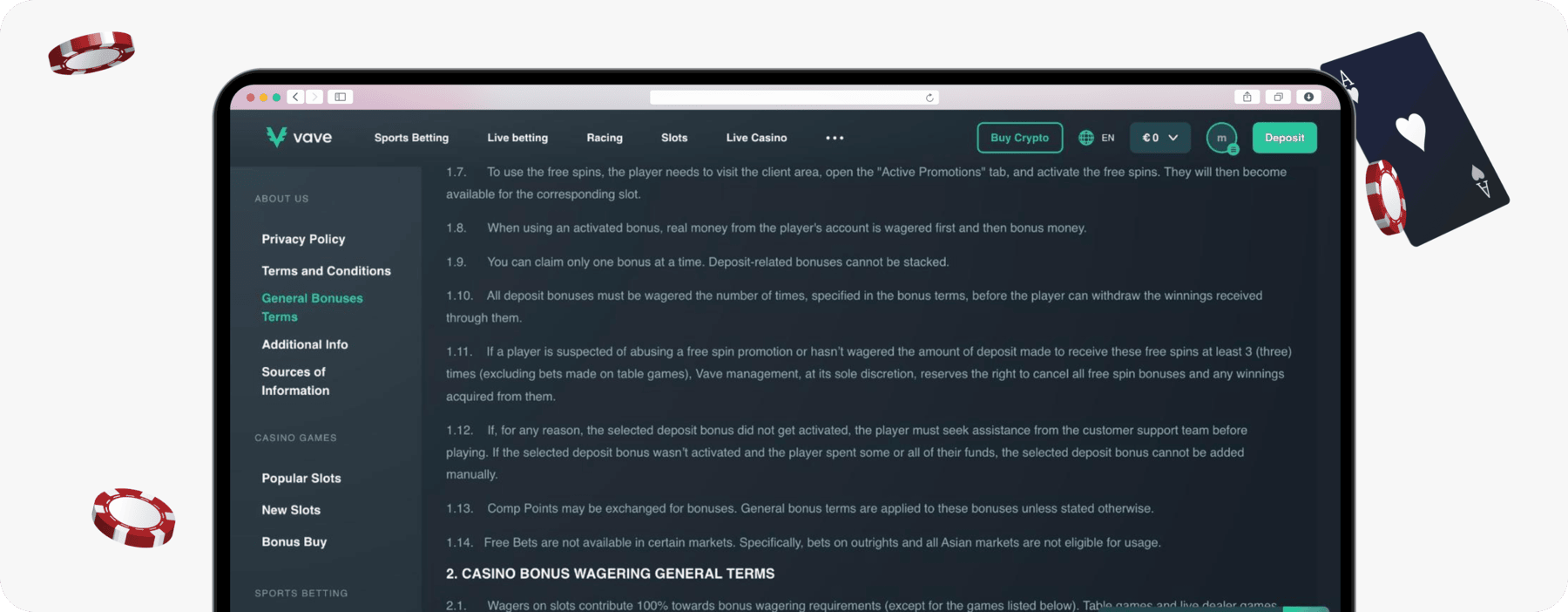
Task: Open Sports Betting menu
Action: coord(411,138)
